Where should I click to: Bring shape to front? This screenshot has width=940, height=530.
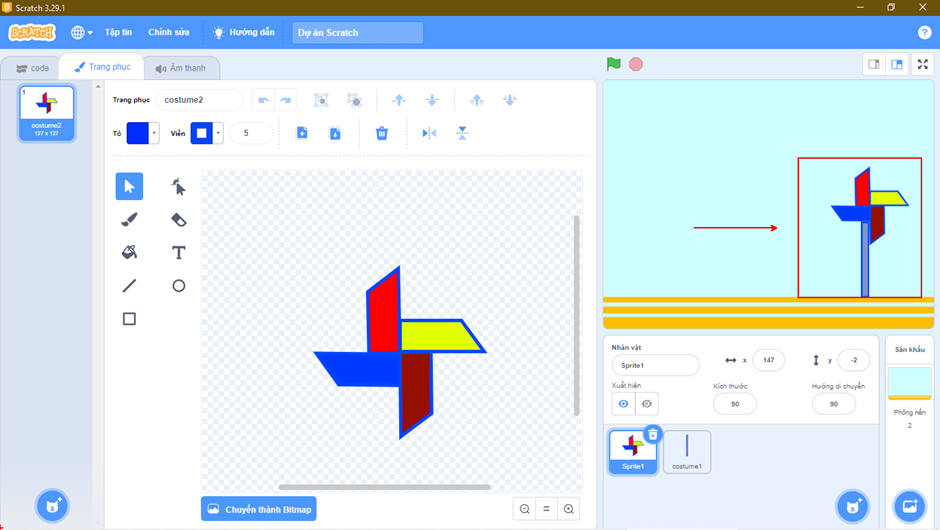[477, 100]
